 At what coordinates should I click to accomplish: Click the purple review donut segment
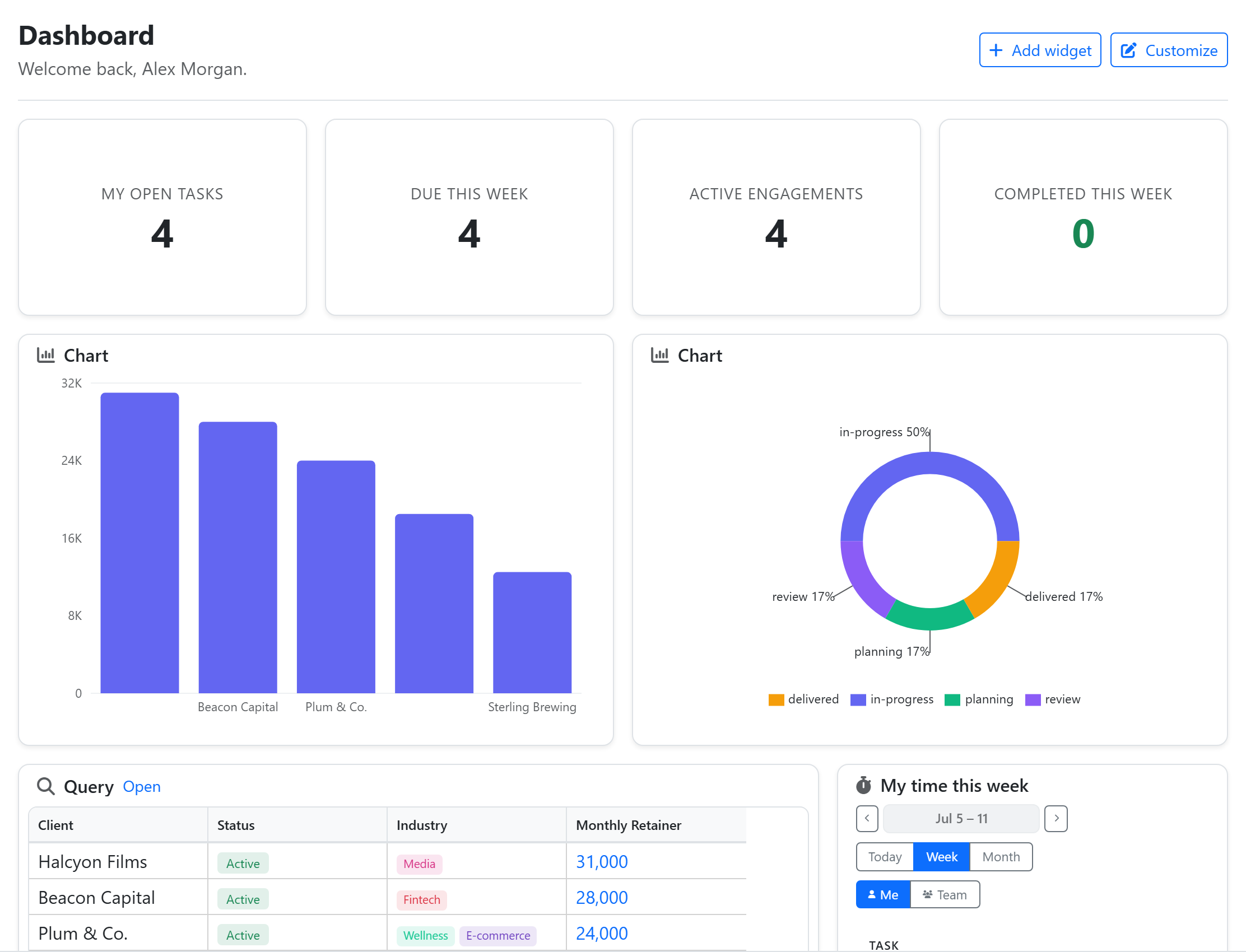pos(862,580)
